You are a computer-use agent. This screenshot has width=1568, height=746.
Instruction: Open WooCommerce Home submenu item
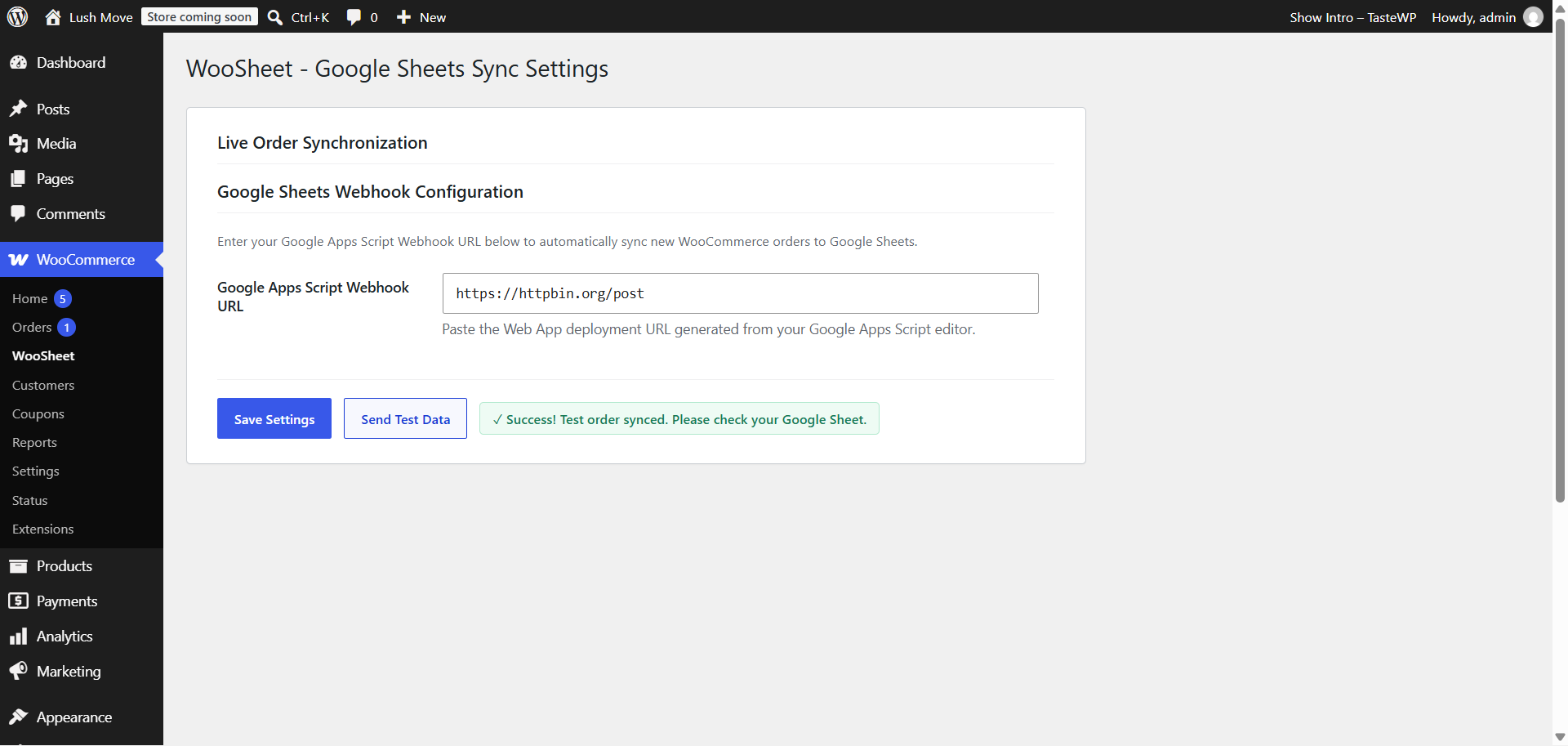tap(30, 299)
